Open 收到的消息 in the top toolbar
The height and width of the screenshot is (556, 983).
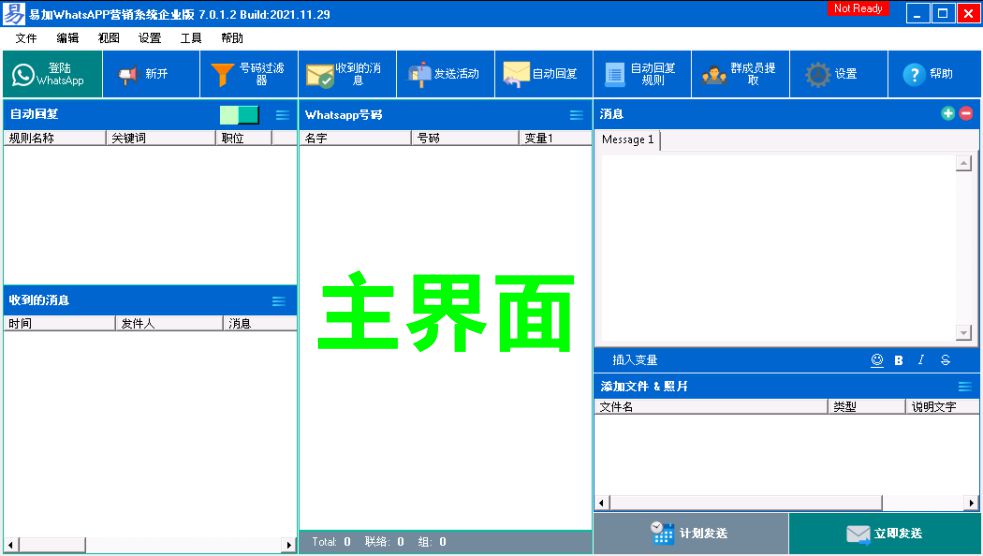click(x=348, y=74)
